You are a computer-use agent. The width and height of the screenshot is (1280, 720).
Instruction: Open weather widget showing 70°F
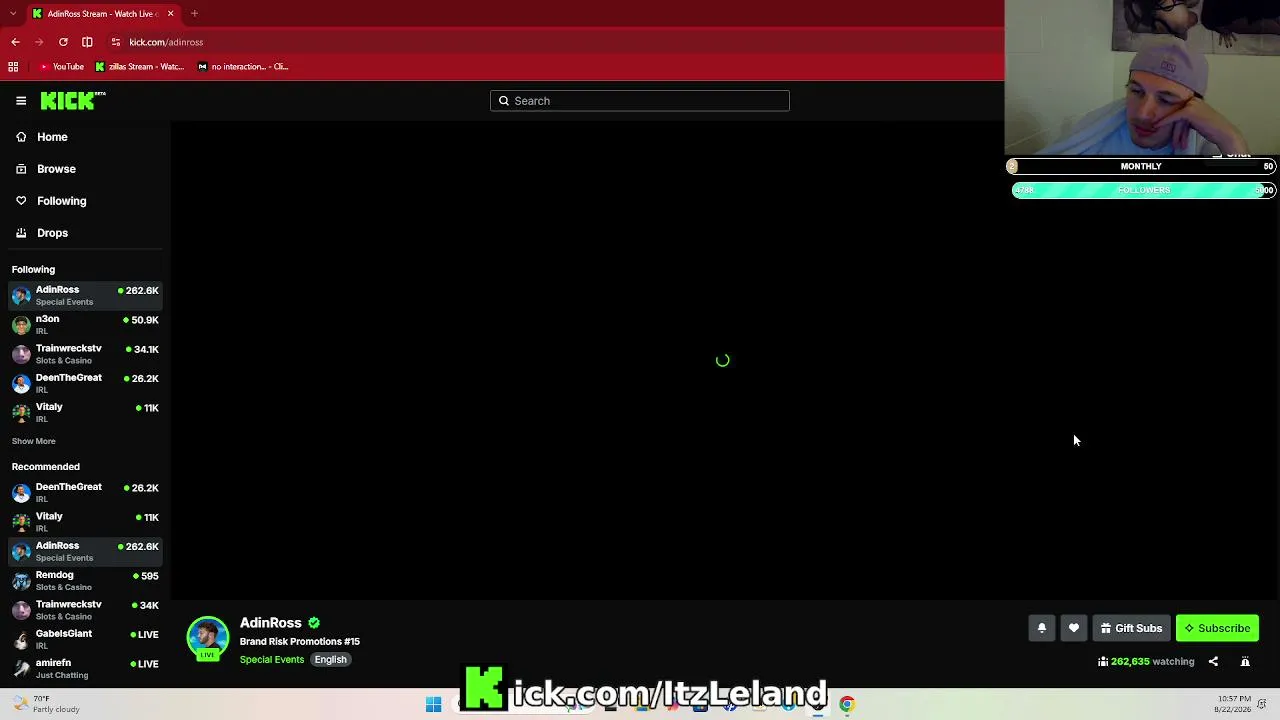(x=46, y=704)
